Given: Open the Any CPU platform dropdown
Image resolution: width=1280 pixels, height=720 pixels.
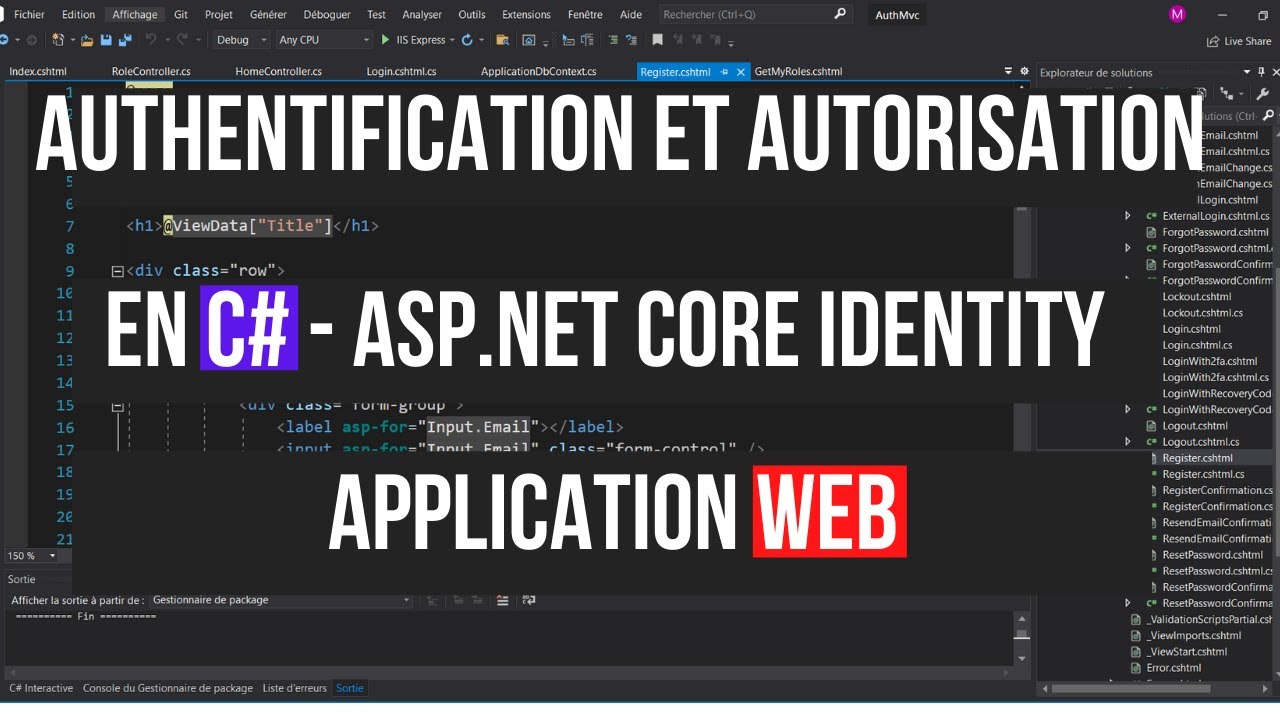Looking at the screenshot, I should (x=324, y=40).
